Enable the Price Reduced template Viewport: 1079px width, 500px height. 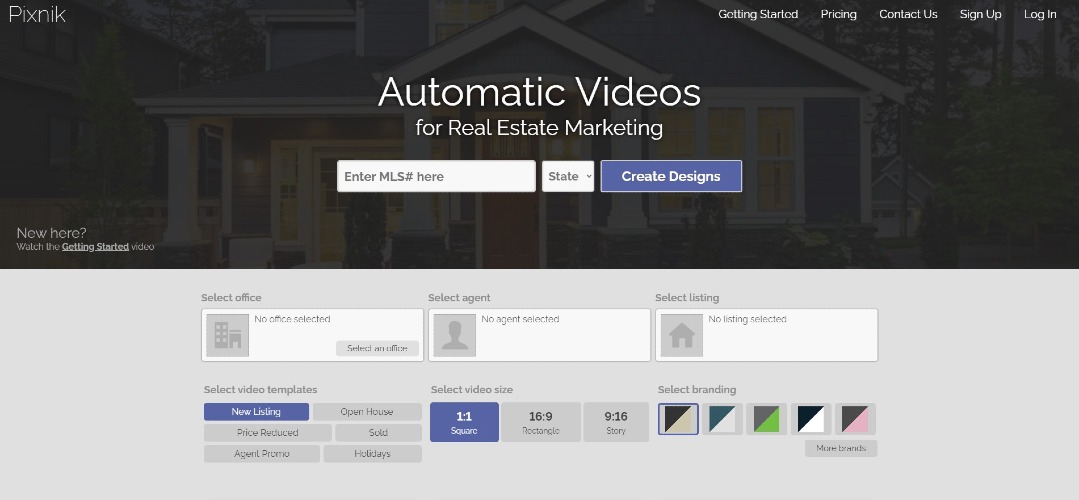click(267, 433)
